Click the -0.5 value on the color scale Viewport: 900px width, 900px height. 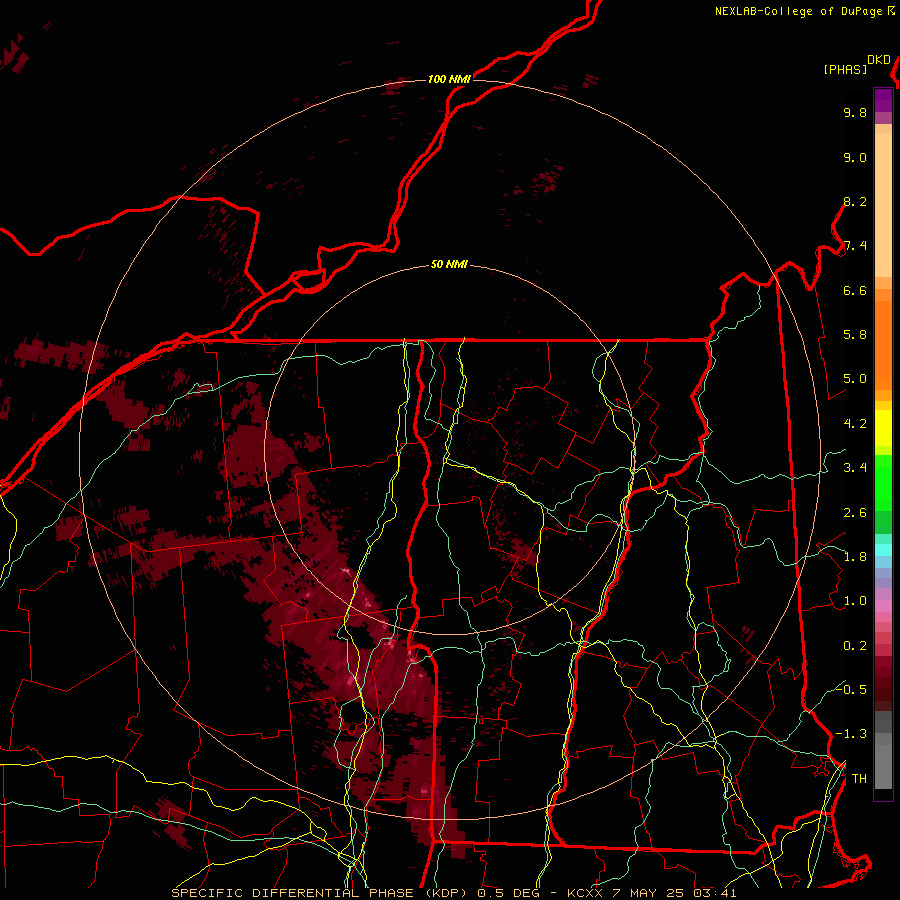(x=851, y=689)
